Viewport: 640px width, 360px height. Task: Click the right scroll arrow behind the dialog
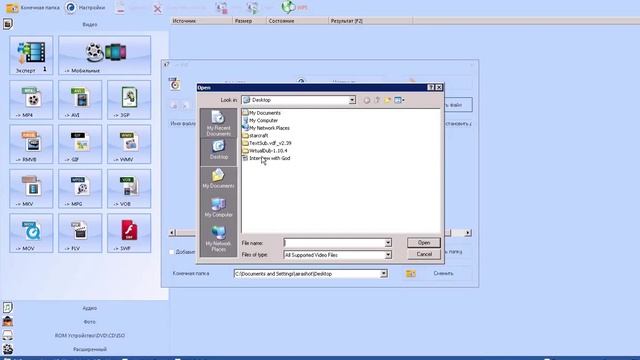468,233
